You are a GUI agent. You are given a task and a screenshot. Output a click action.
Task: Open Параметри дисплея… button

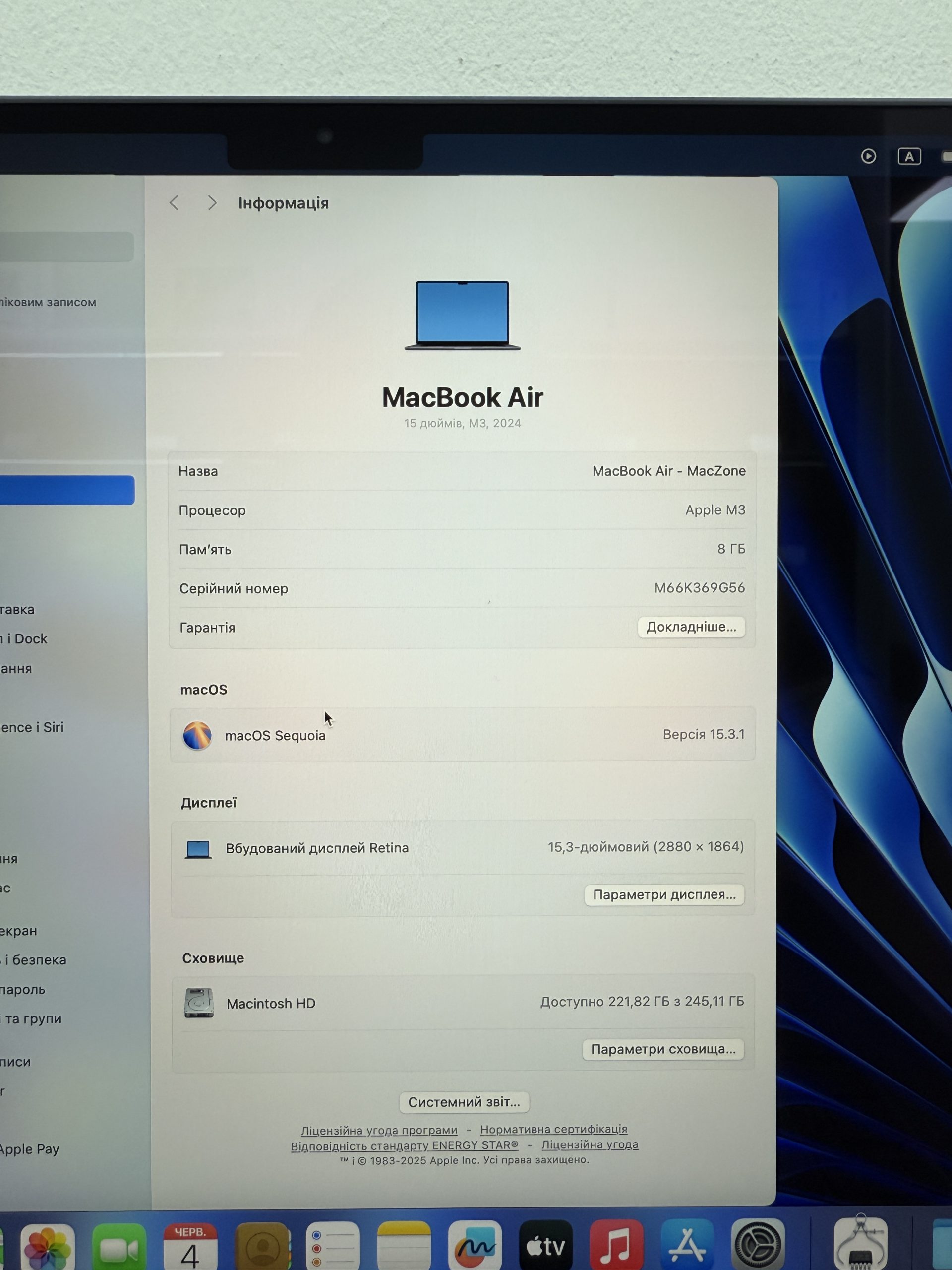coord(664,894)
